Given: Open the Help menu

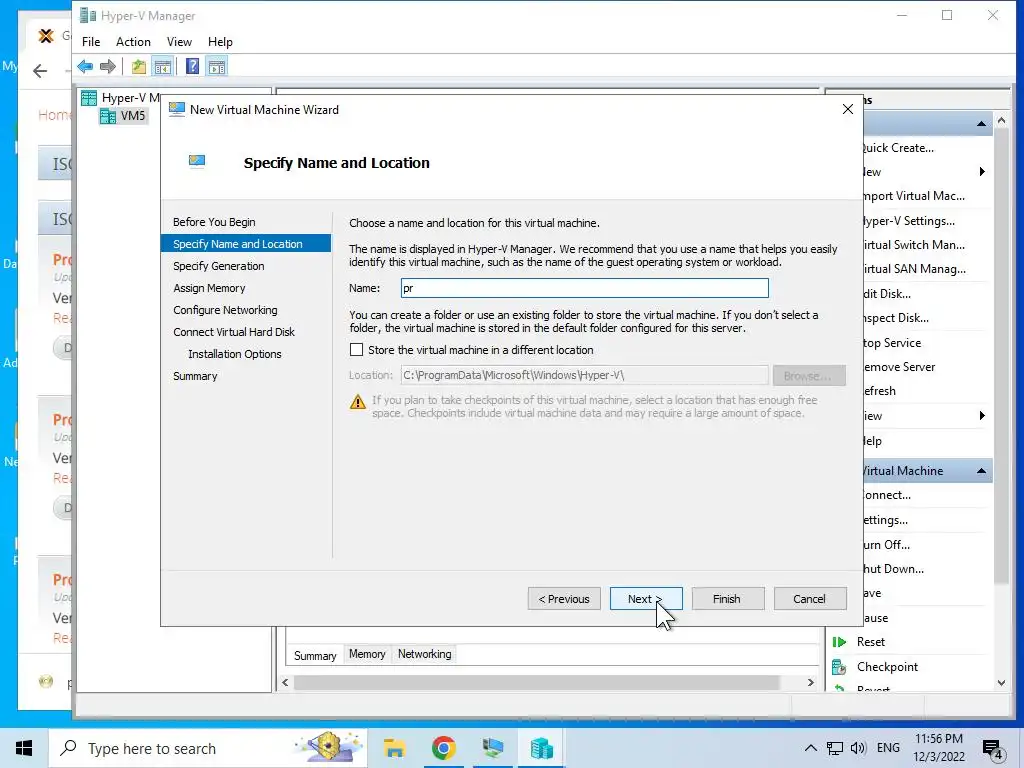Looking at the screenshot, I should pyautogui.click(x=220, y=42).
